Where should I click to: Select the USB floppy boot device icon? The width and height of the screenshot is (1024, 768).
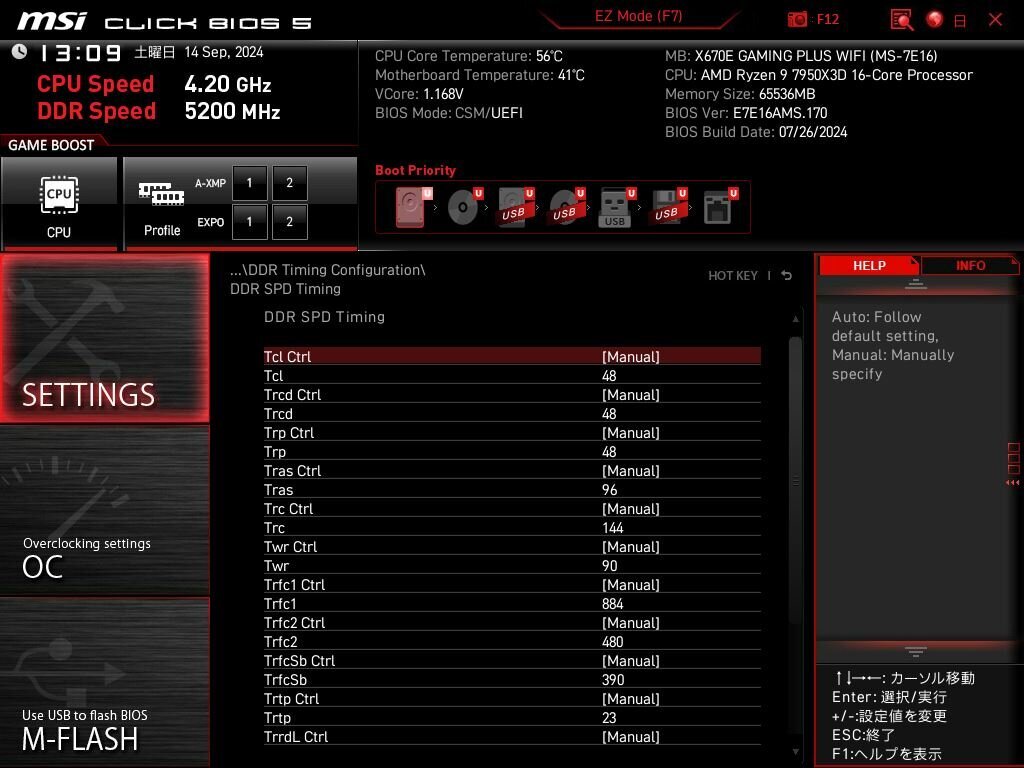[x=668, y=207]
